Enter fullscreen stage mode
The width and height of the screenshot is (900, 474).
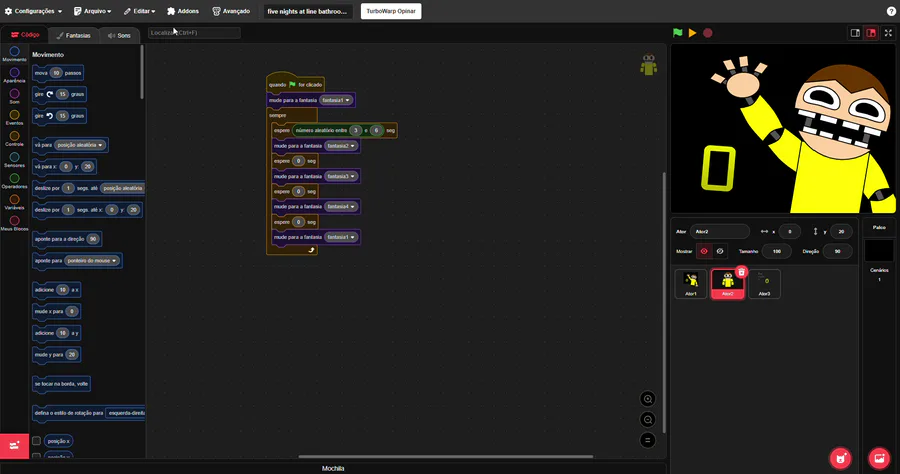click(x=888, y=33)
